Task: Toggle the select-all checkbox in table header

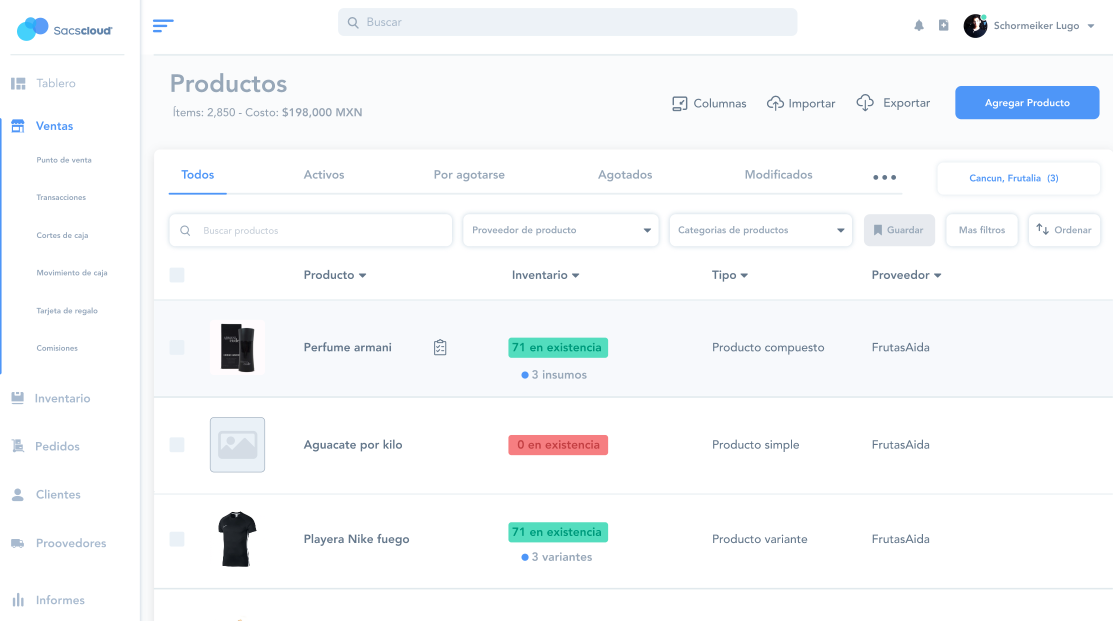Action: [x=177, y=275]
